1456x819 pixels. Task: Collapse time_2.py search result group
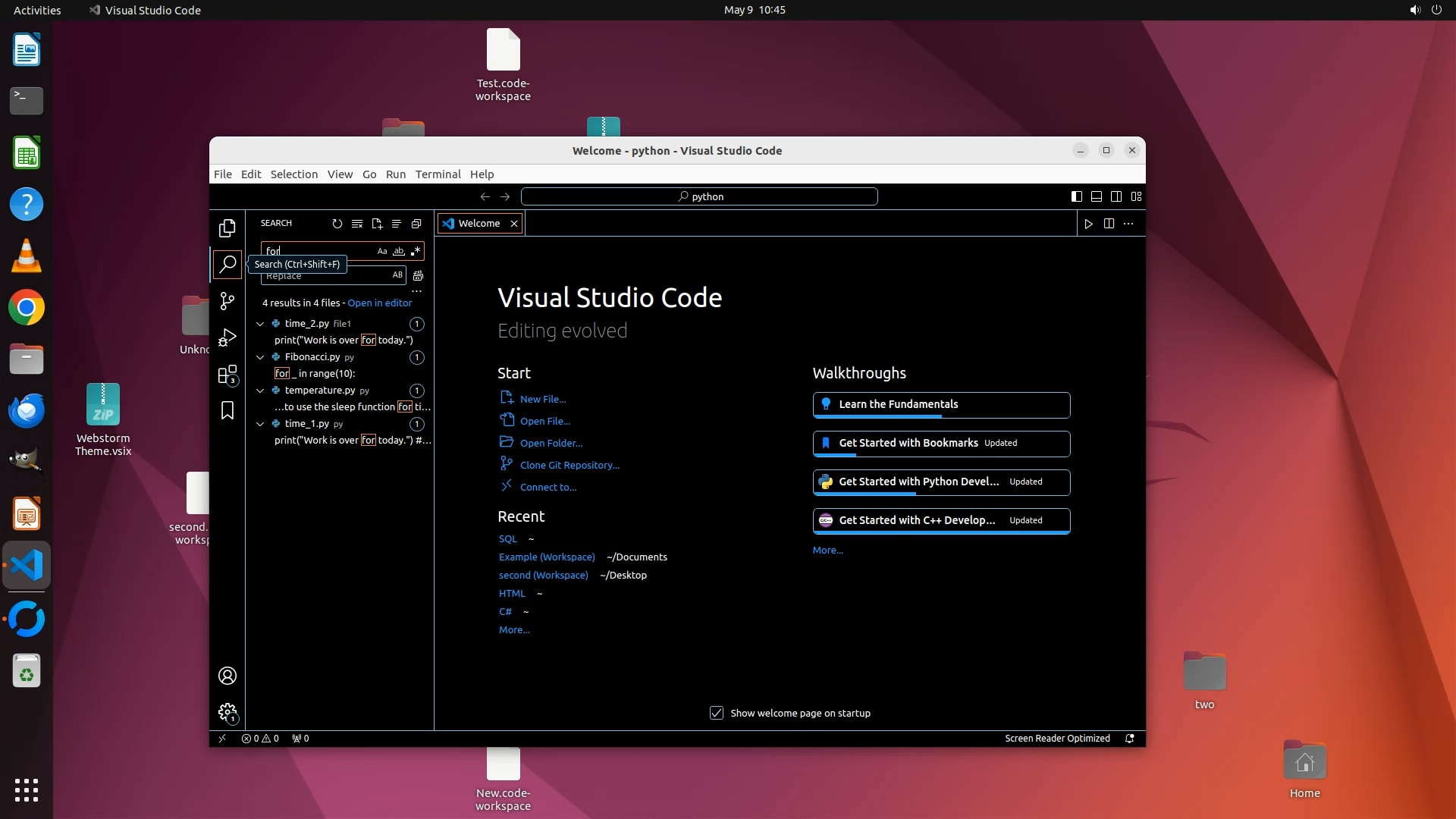point(260,324)
